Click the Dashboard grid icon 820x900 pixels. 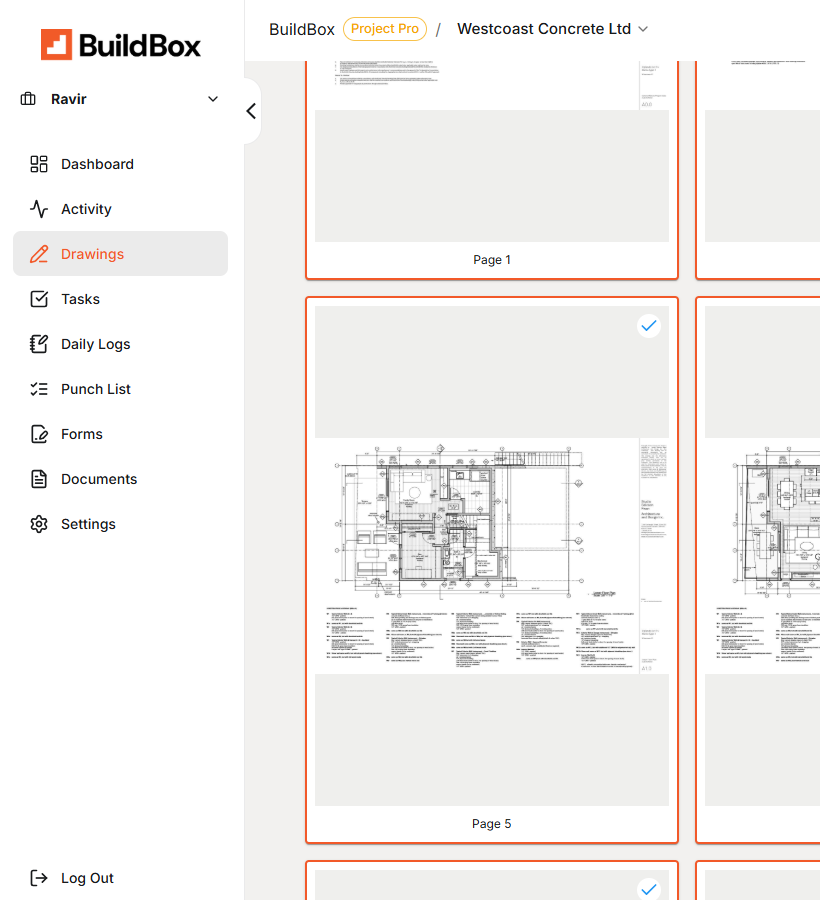point(39,164)
